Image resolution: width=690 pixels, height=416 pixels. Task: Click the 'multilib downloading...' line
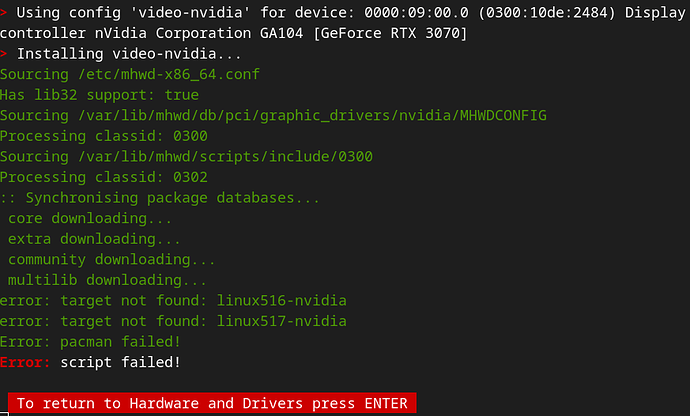107,280
